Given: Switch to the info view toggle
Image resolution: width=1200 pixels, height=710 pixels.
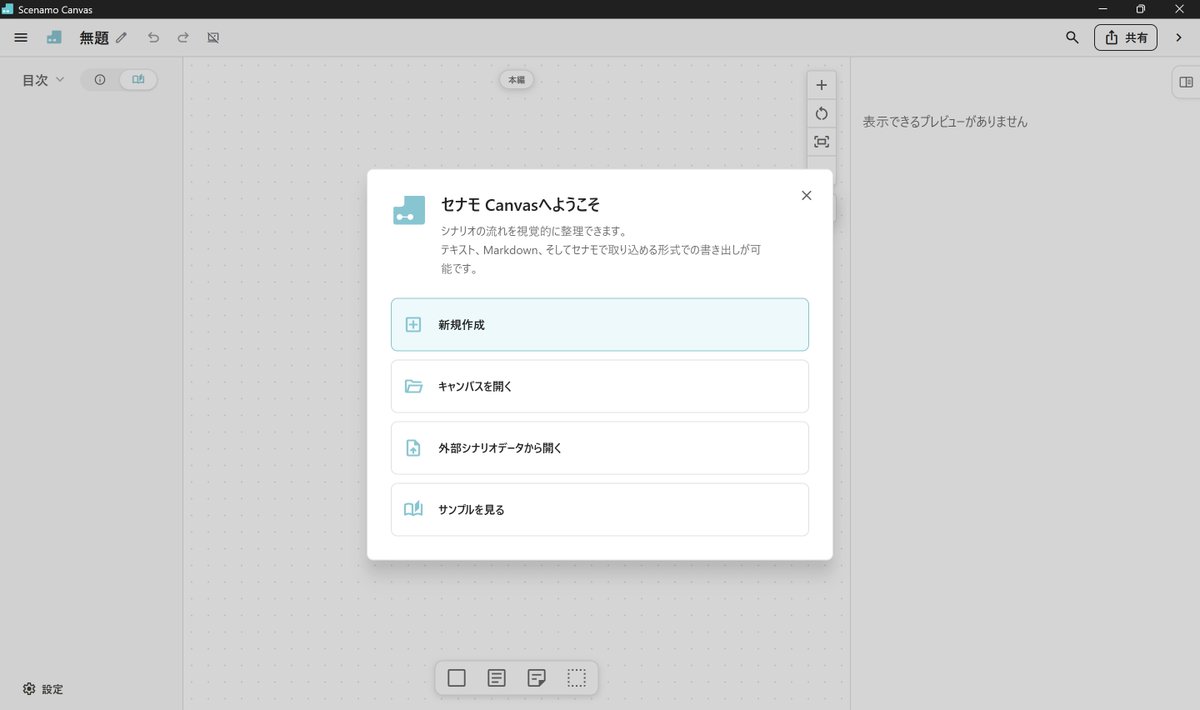Looking at the screenshot, I should (x=100, y=80).
